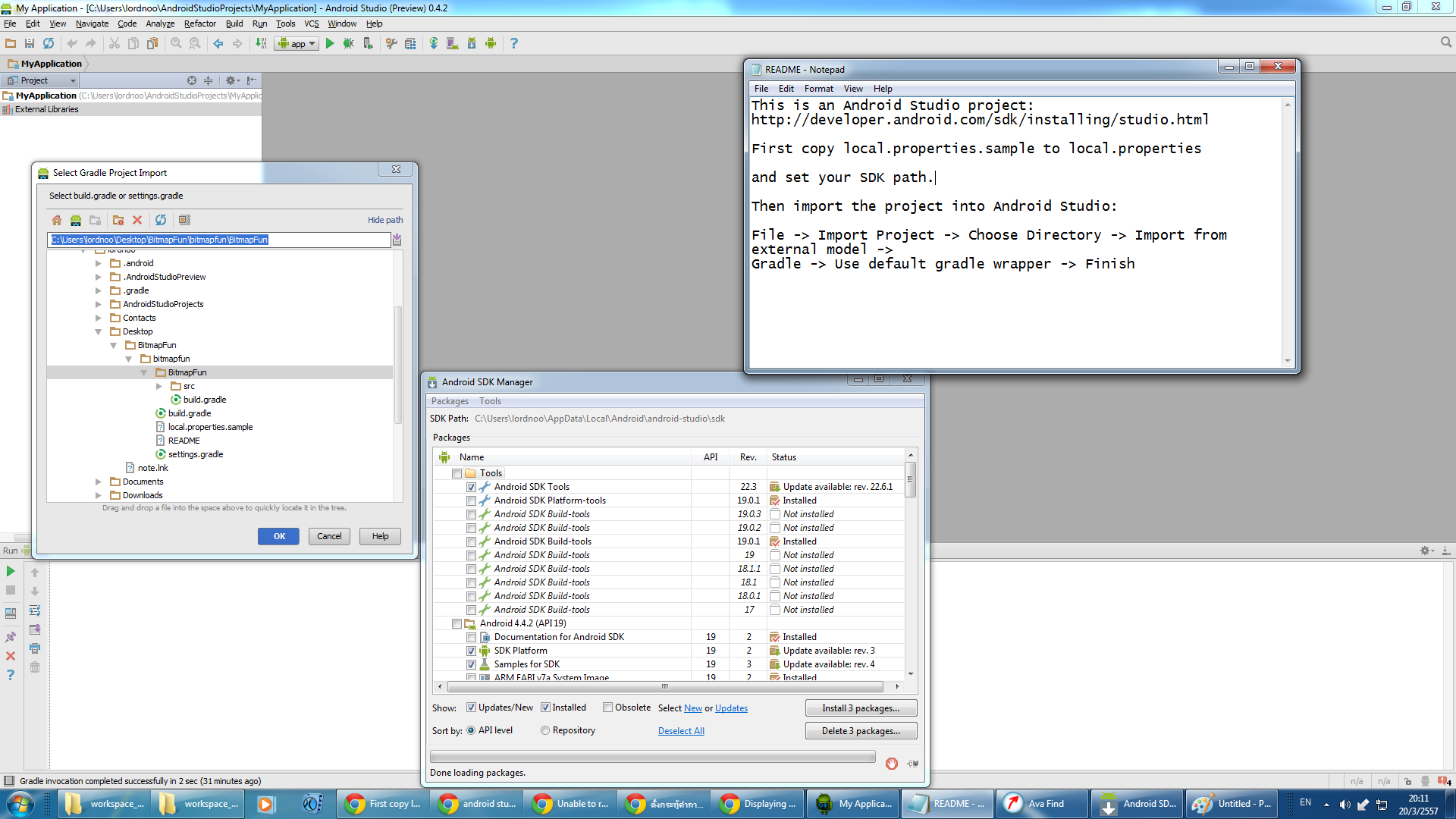Viewport: 1456px width, 819px height.
Task: Select Repository sort radio button
Action: (x=545, y=730)
